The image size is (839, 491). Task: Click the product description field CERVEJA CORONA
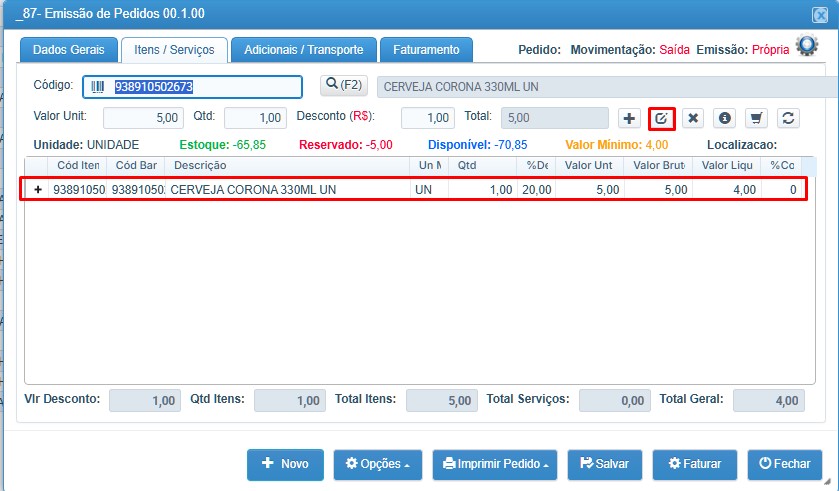tap(607, 87)
